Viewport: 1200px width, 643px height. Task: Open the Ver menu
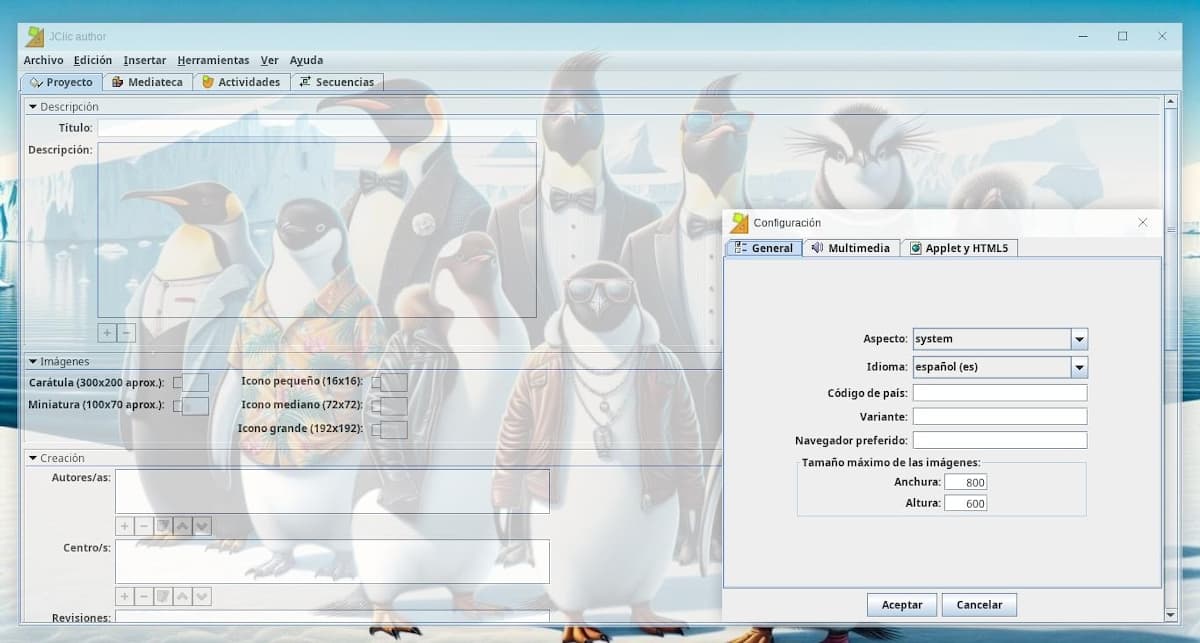pyautogui.click(x=270, y=60)
